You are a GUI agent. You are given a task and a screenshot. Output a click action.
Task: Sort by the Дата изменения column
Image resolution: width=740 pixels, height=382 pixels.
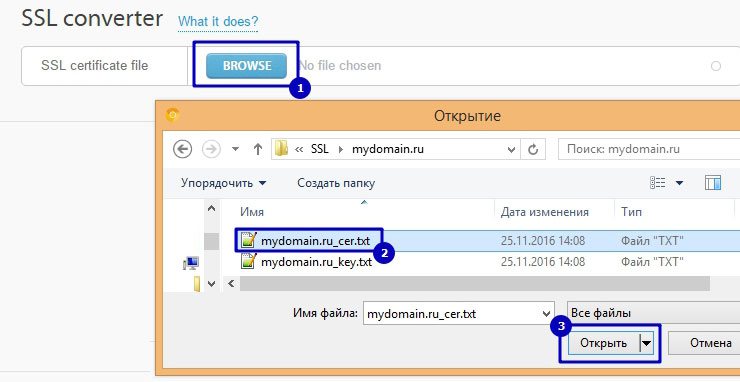point(545,212)
